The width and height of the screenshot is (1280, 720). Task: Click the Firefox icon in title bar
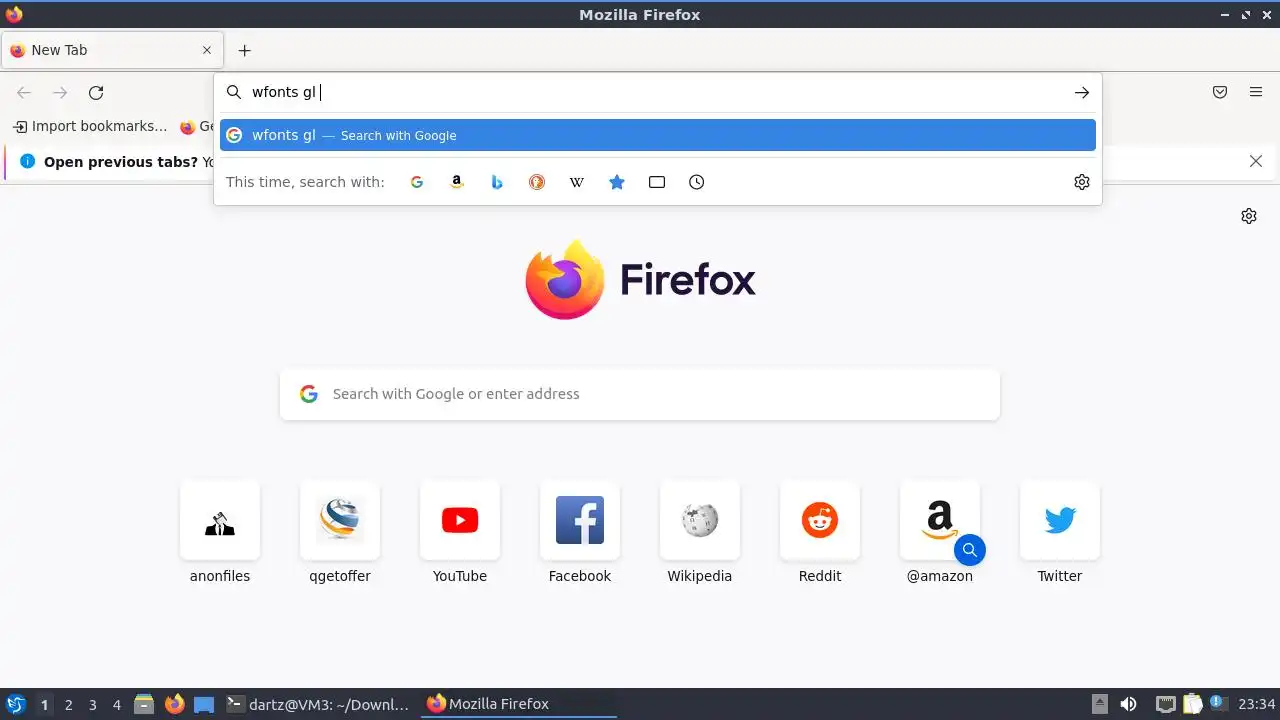tap(14, 14)
